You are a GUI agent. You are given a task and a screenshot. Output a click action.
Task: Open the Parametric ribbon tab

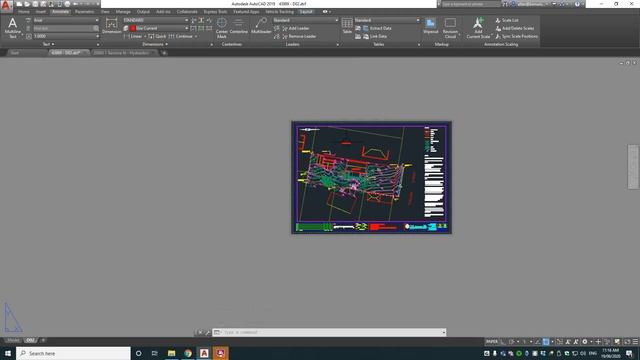point(84,12)
